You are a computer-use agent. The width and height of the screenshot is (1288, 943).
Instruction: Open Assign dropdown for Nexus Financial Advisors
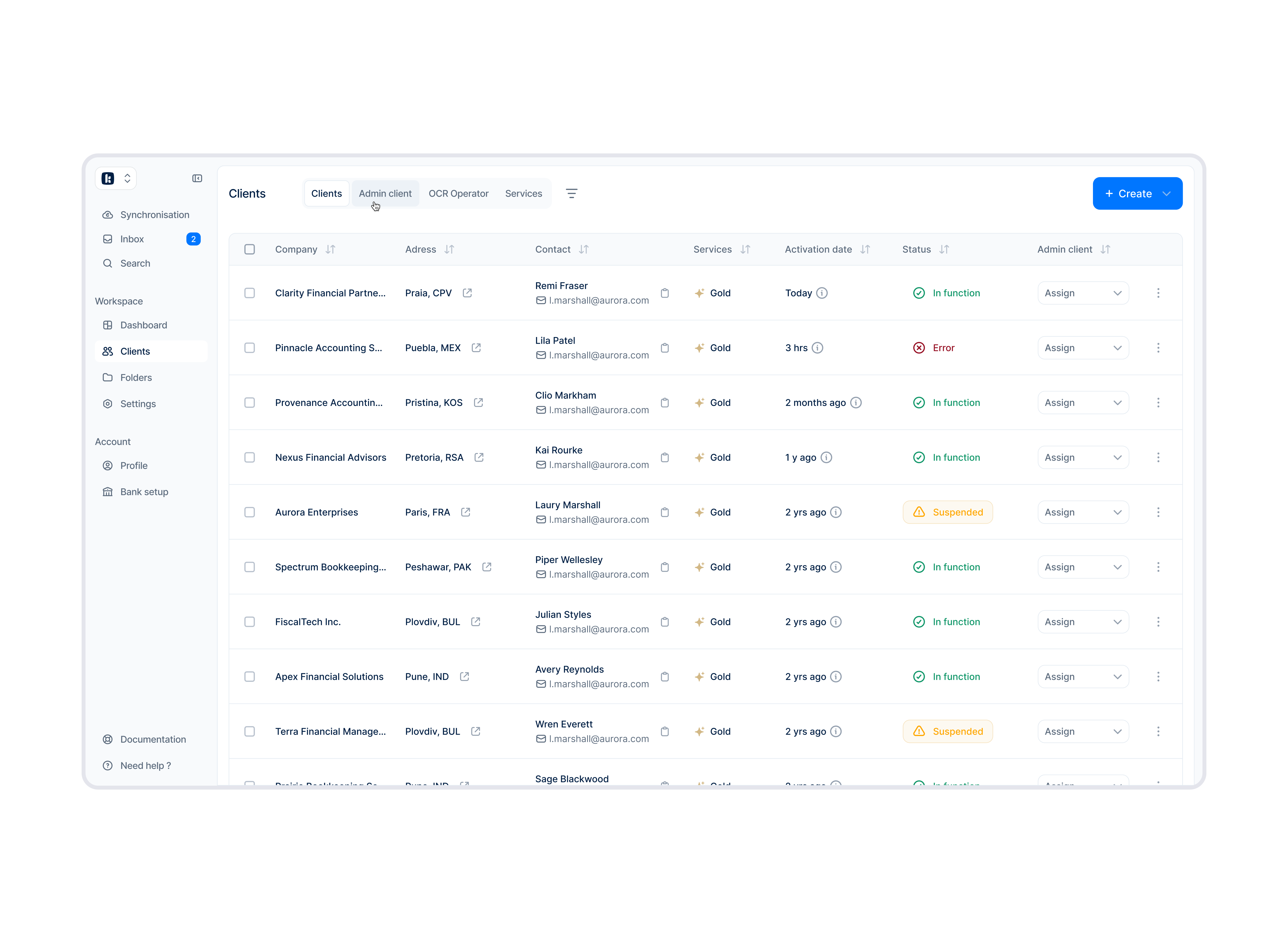[1082, 457]
